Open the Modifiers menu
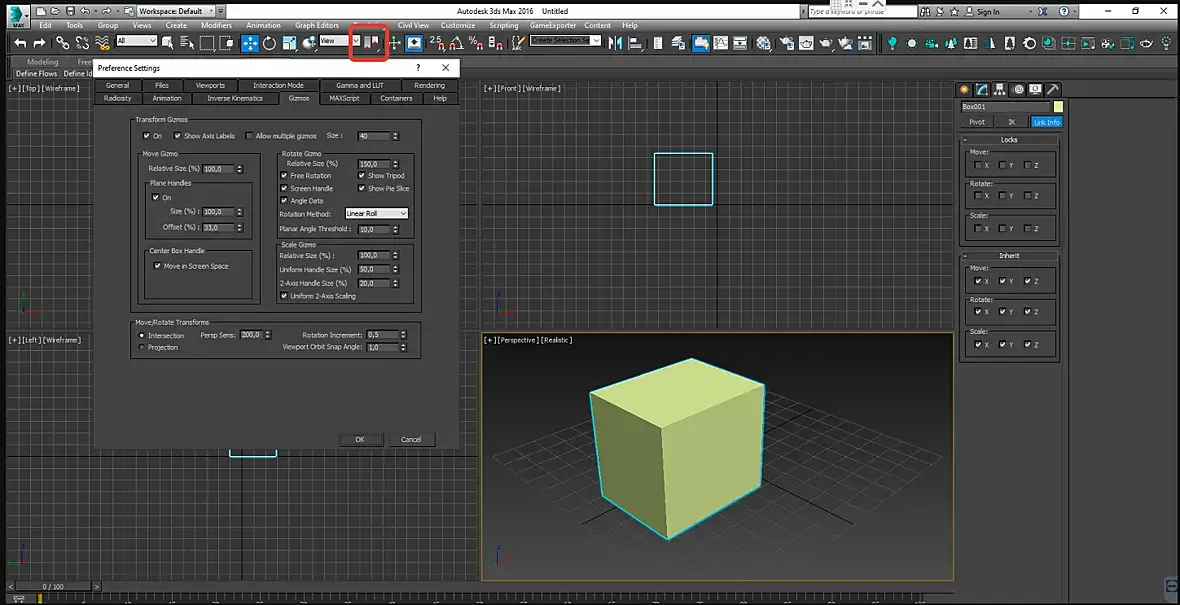Image resolution: width=1180 pixels, height=605 pixels. click(x=216, y=25)
